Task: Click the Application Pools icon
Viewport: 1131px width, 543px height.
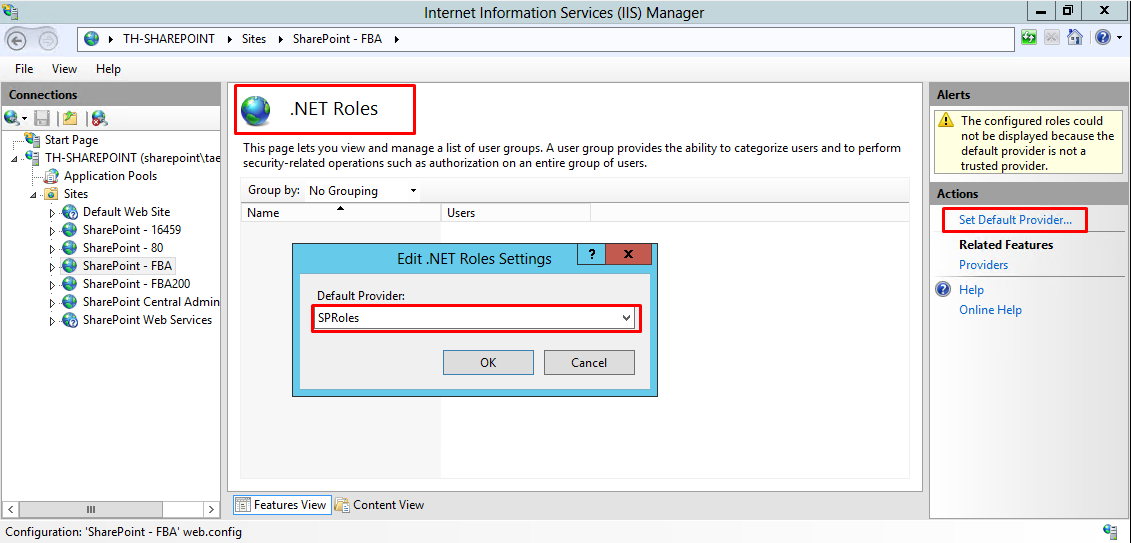Action: (51, 176)
